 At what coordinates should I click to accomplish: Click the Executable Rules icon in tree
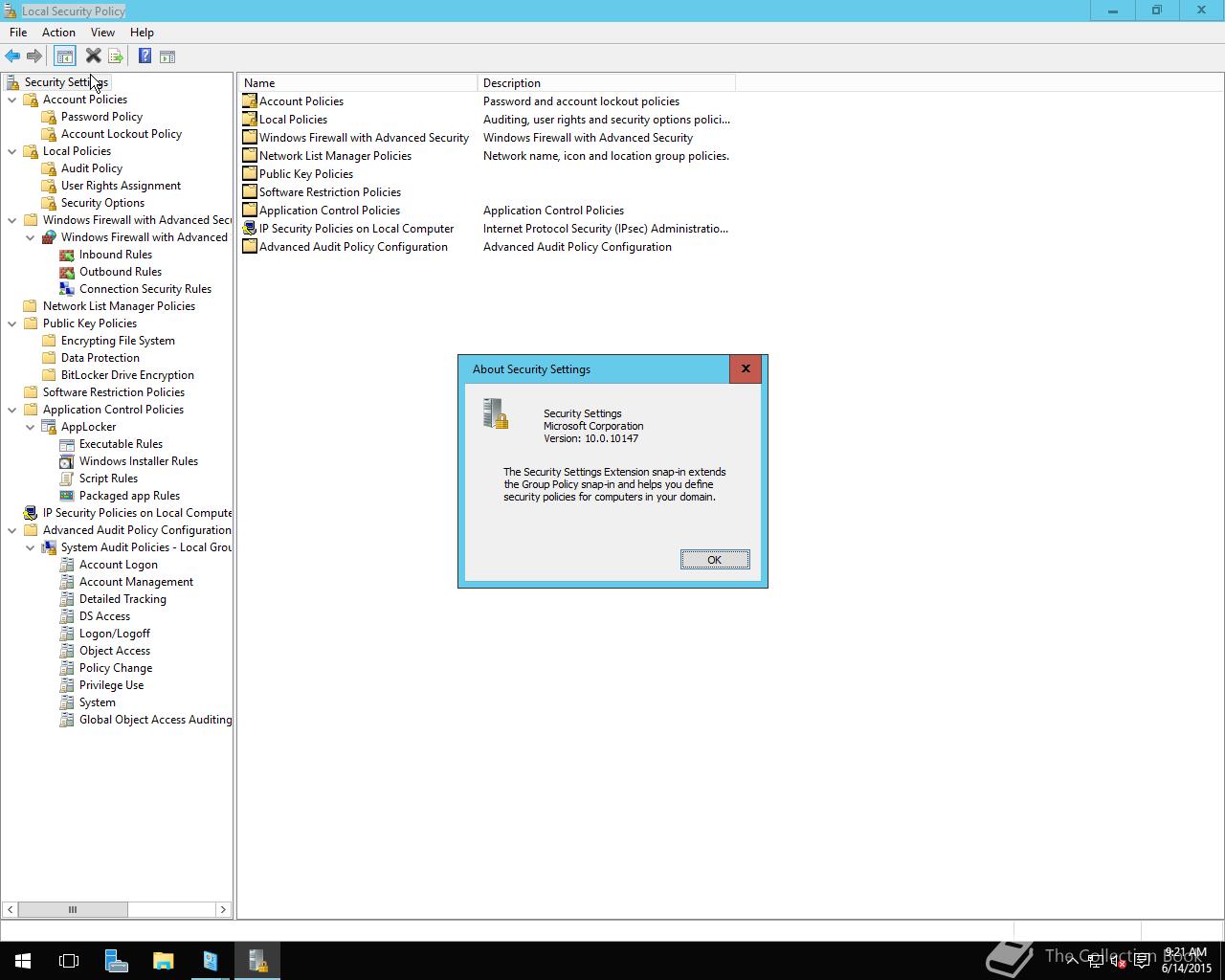tap(67, 444)
